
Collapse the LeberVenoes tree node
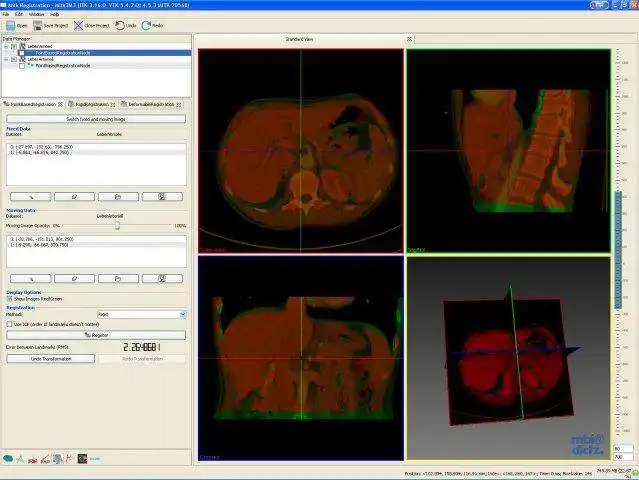pyautogui.click(x=6, y=46)
